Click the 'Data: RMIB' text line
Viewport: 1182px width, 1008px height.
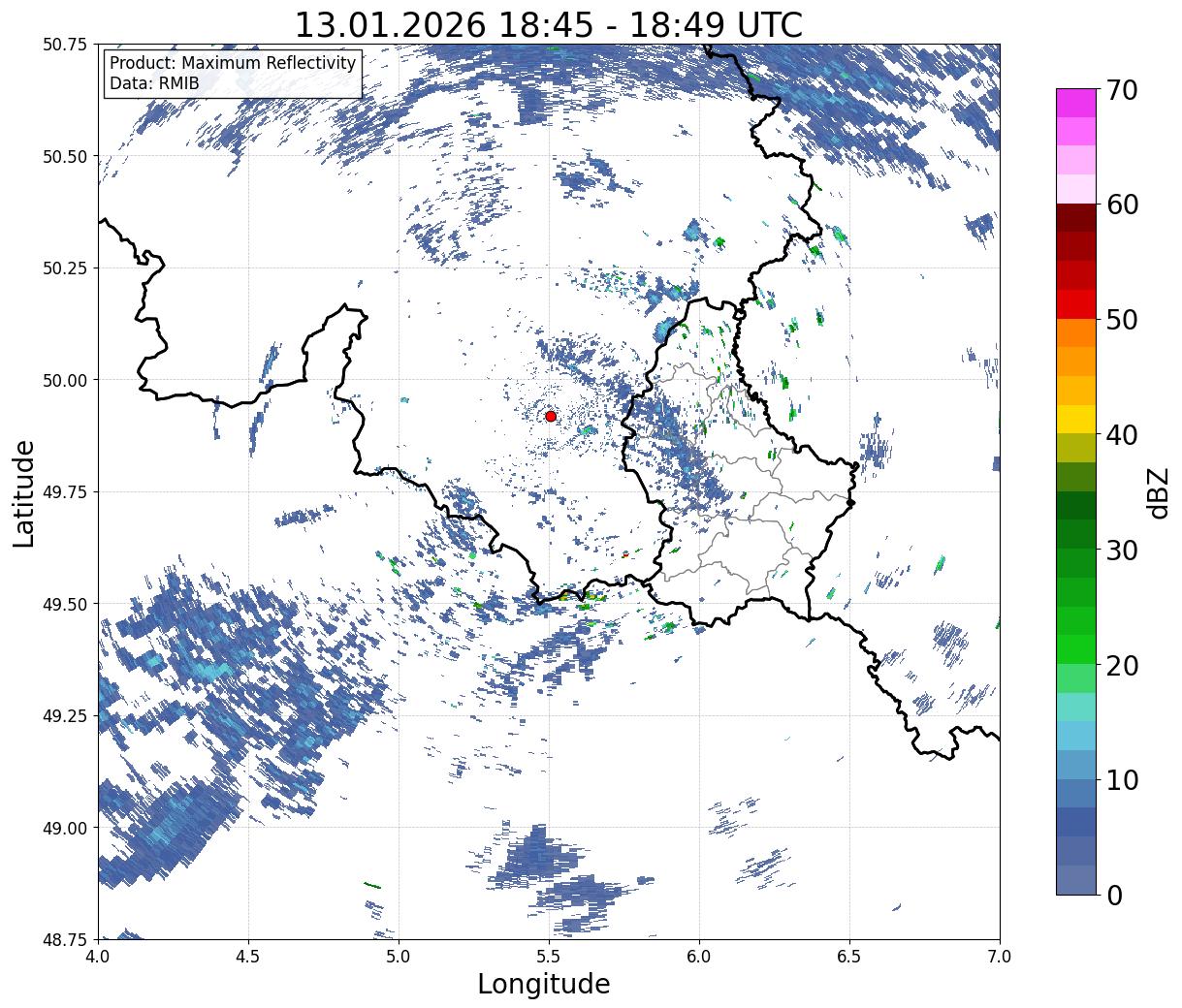pyautogui.click(x=154, y=83)
